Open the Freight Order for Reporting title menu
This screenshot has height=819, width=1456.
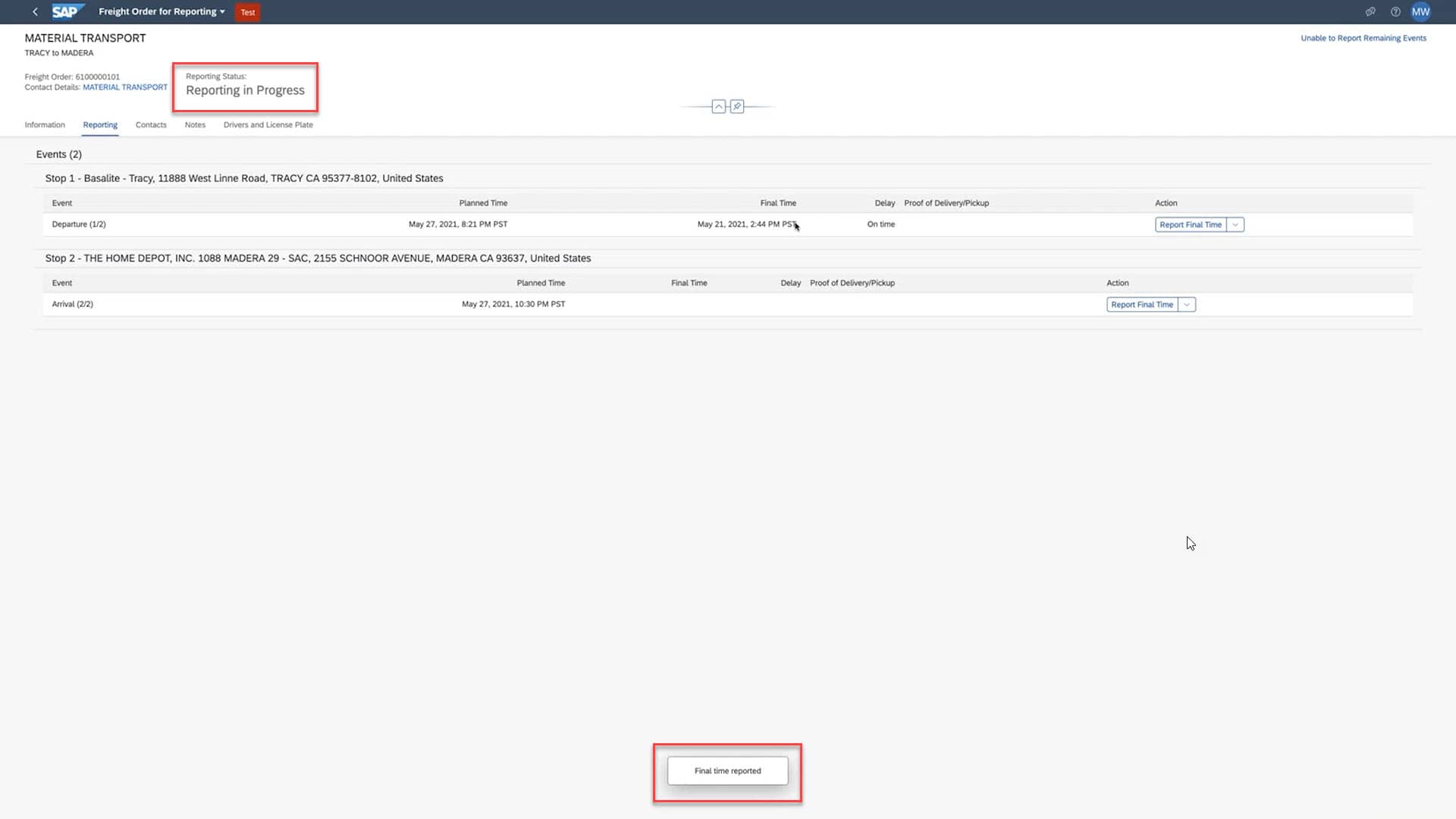(162, 11)
